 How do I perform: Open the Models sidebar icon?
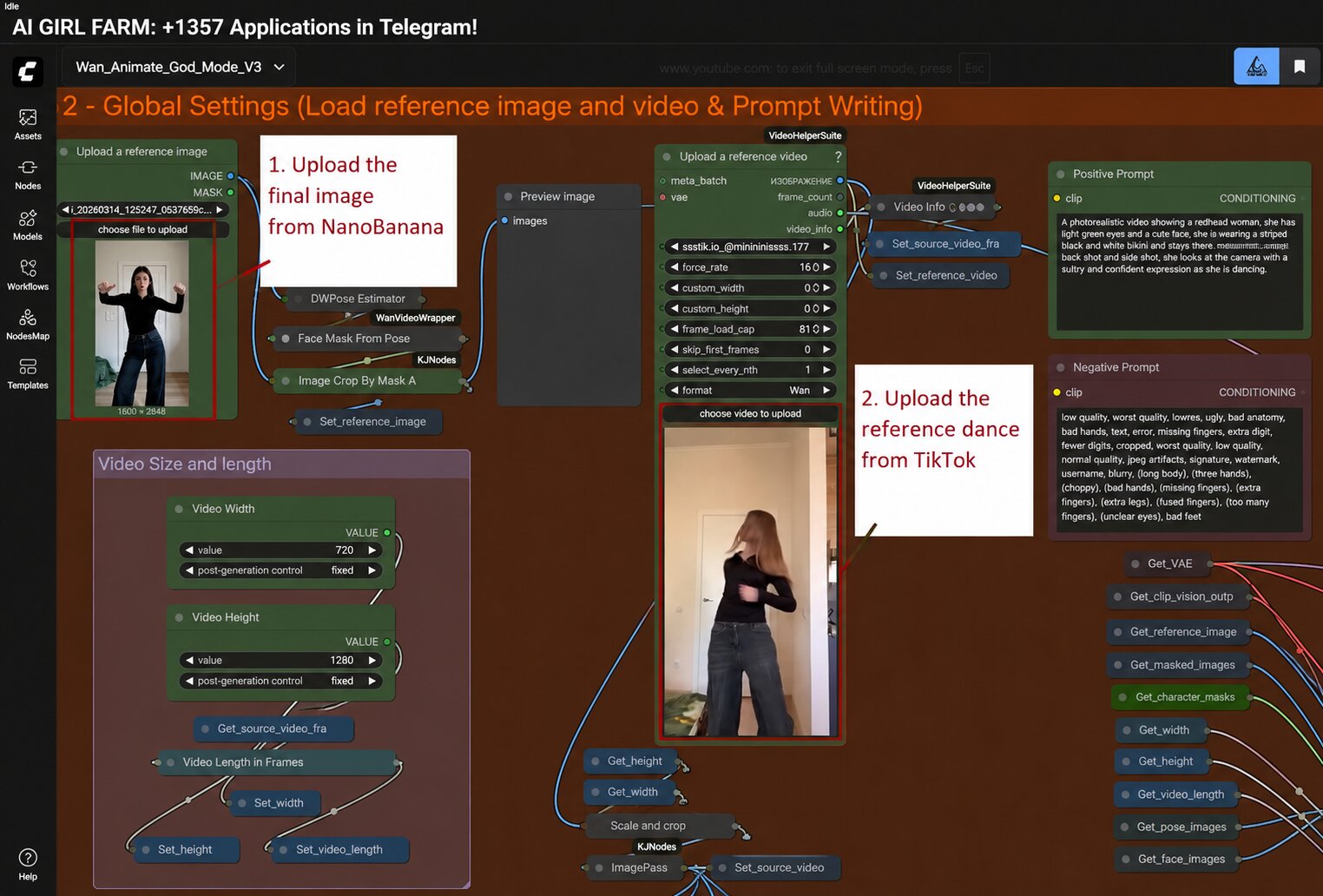click(28, 225)
